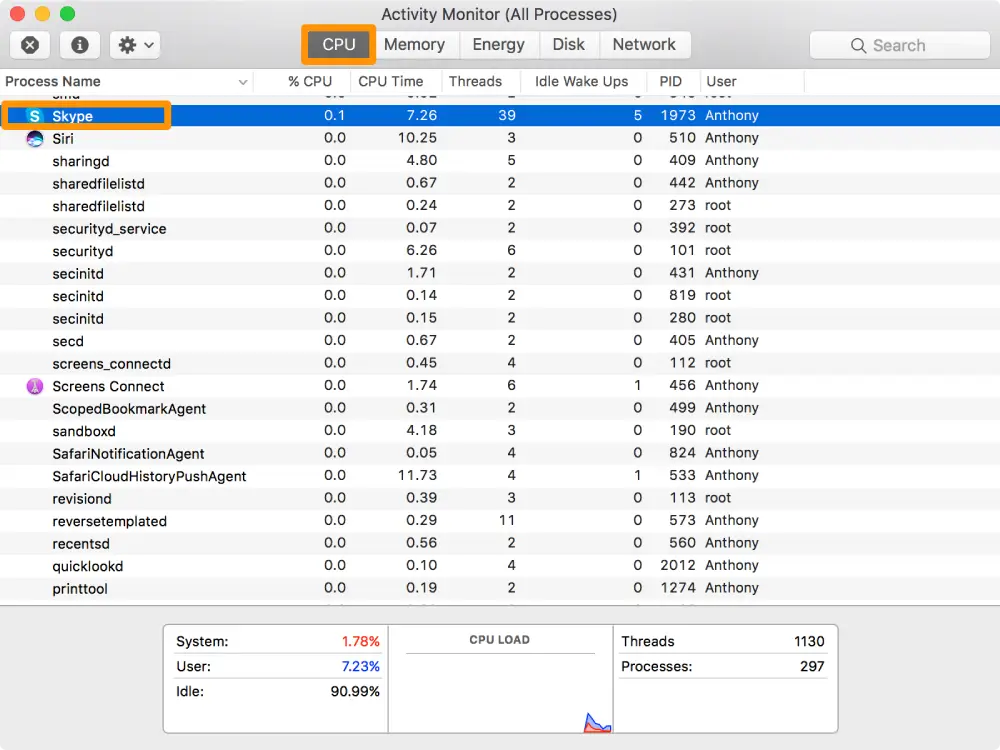Sort by the % CPU column
1000x750 pixels.
tap(309, 82)
